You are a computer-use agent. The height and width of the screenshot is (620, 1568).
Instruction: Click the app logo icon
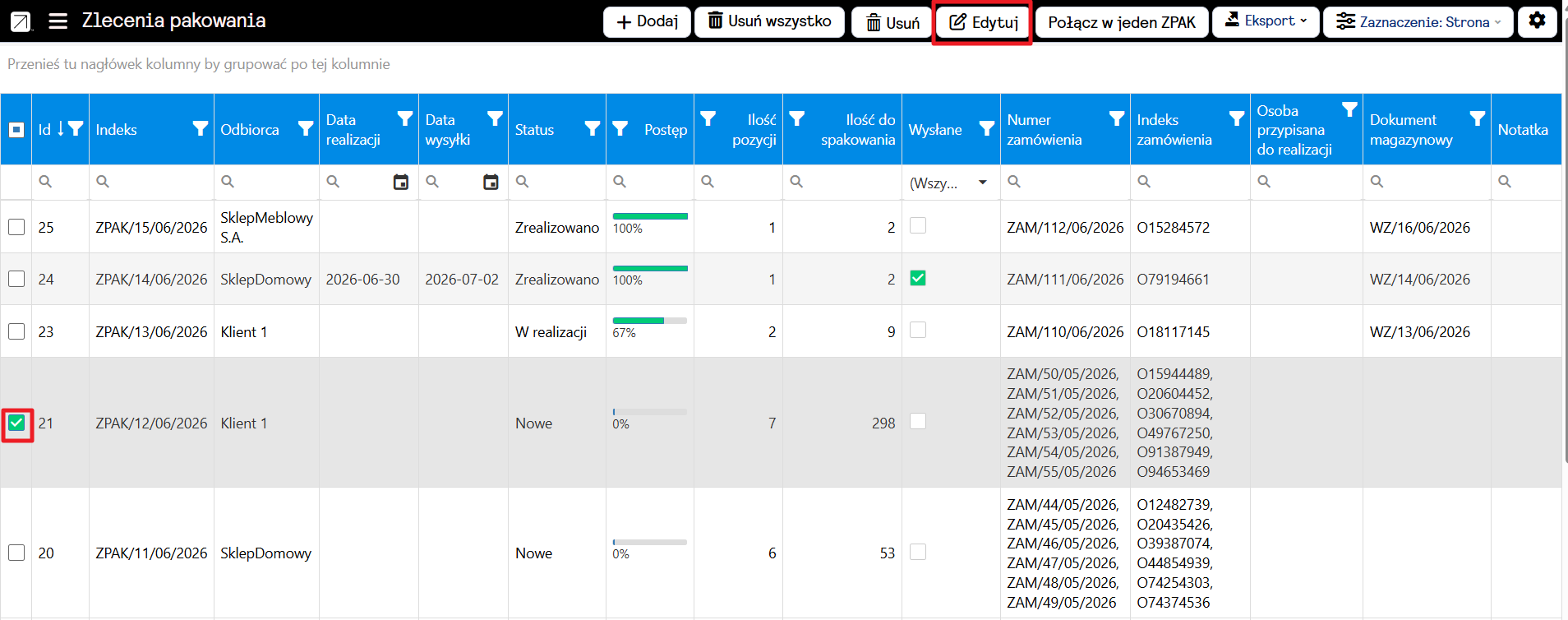[21, 21]
